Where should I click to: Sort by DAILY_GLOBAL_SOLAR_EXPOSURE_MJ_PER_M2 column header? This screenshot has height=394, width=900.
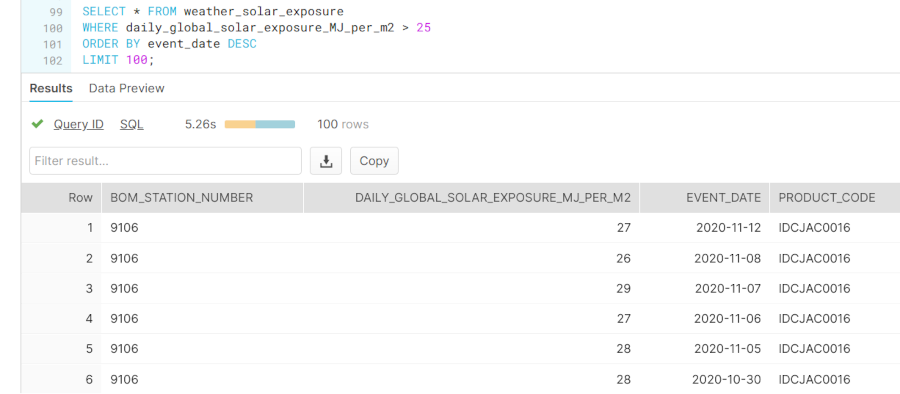pos(471,198)
